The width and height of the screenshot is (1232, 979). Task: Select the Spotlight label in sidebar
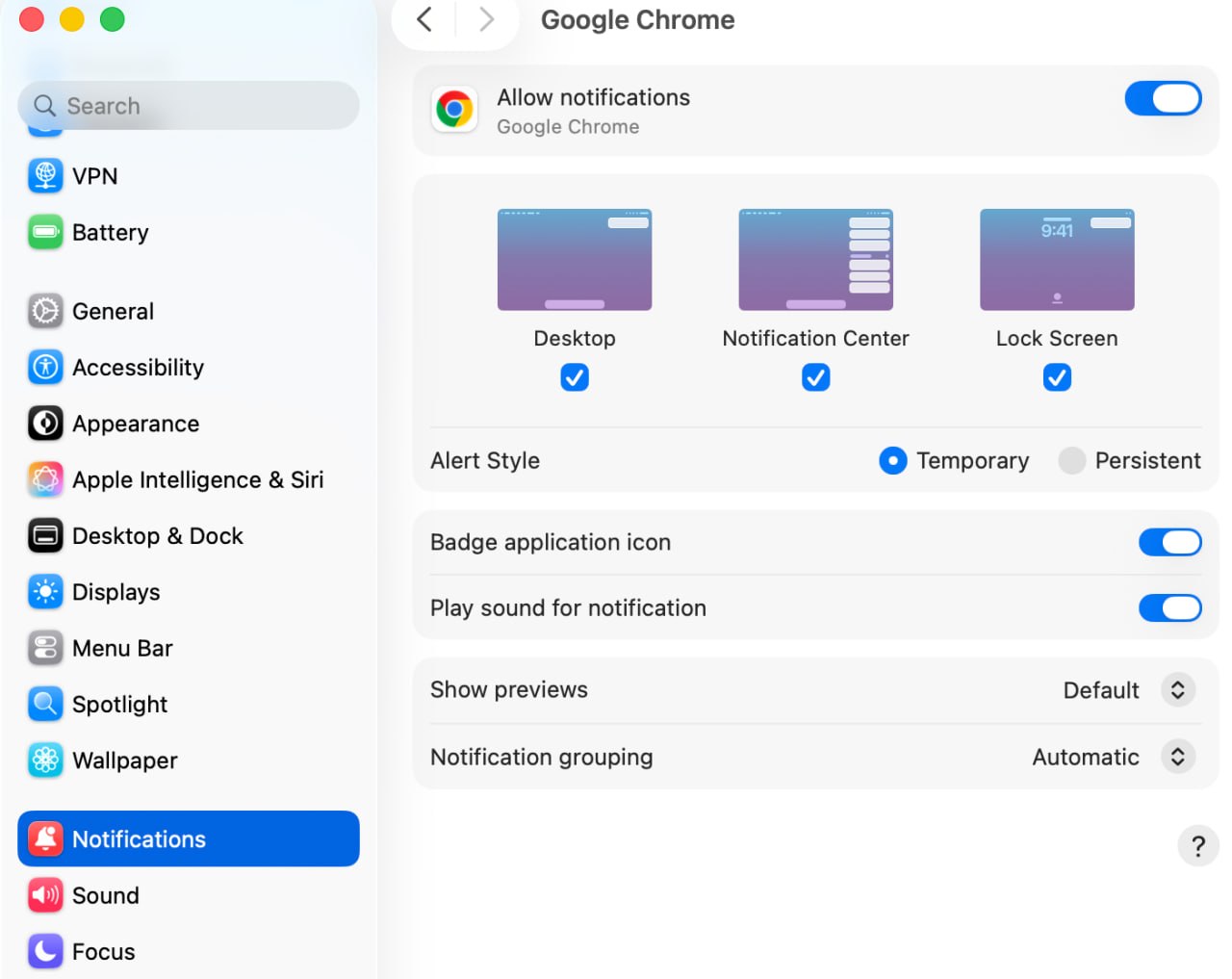click(119, 705)
